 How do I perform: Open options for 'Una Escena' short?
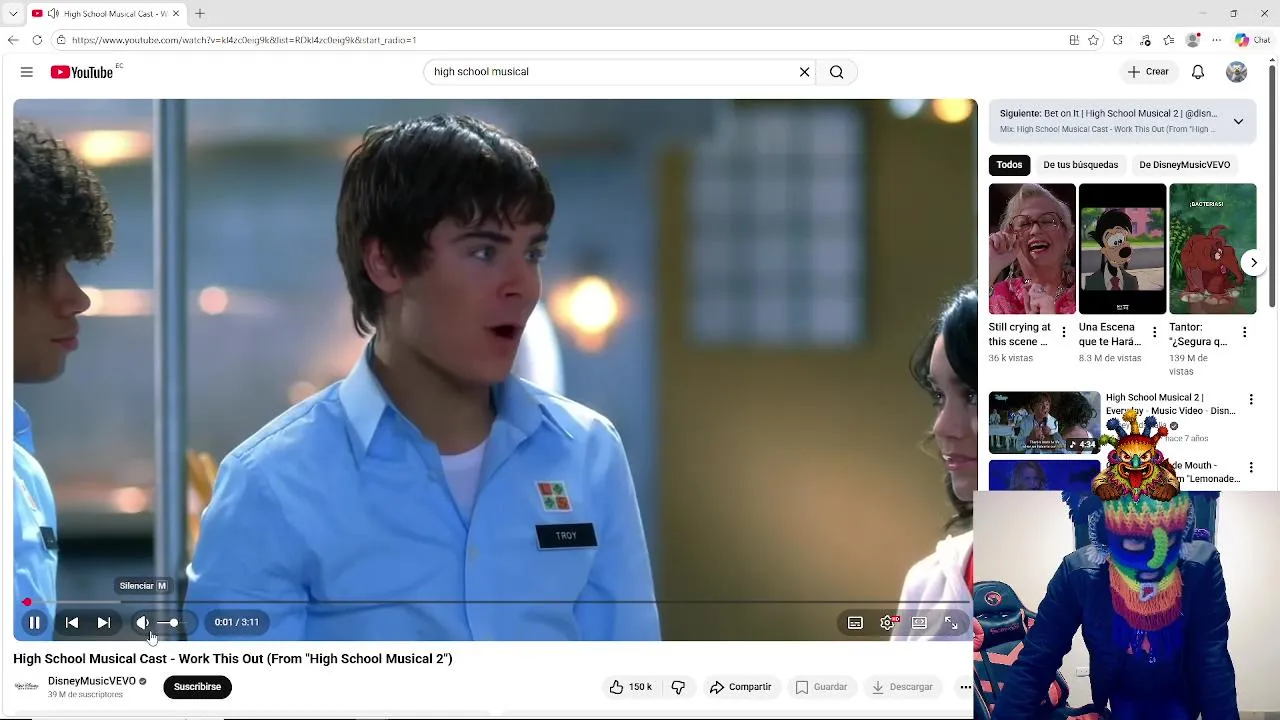pyautogui.click(x=1154, y=332)
